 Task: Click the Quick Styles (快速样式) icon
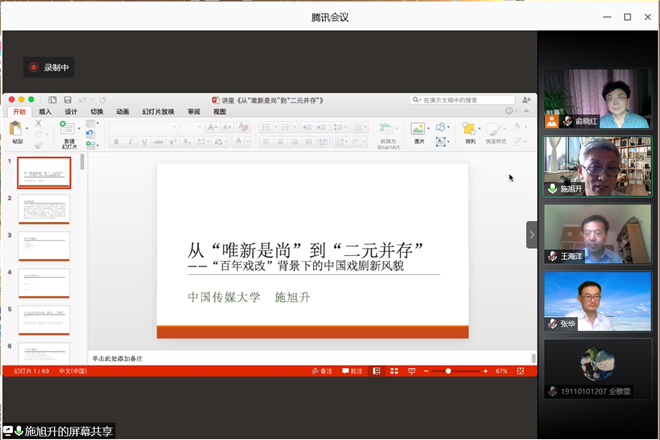pyautogui.click(x=495, y=130)
